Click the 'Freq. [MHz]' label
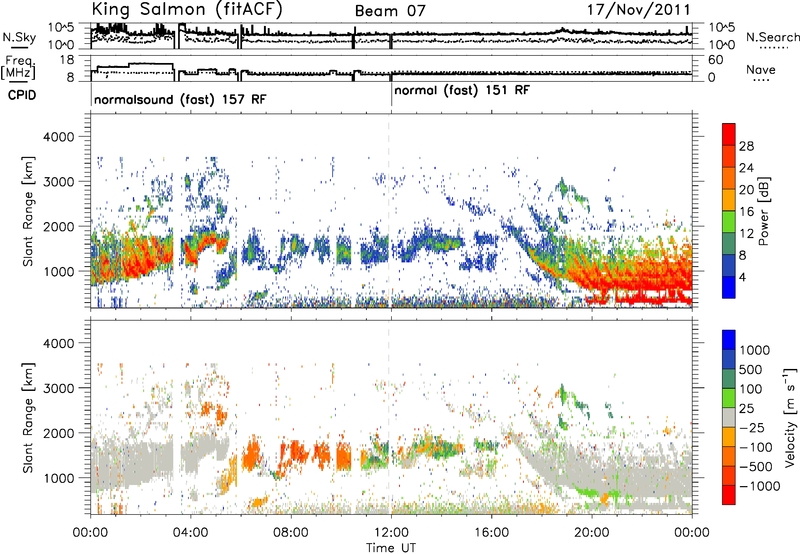Image resolution: width=800 pixels, height=554 pixels. (x=18, y=67)
